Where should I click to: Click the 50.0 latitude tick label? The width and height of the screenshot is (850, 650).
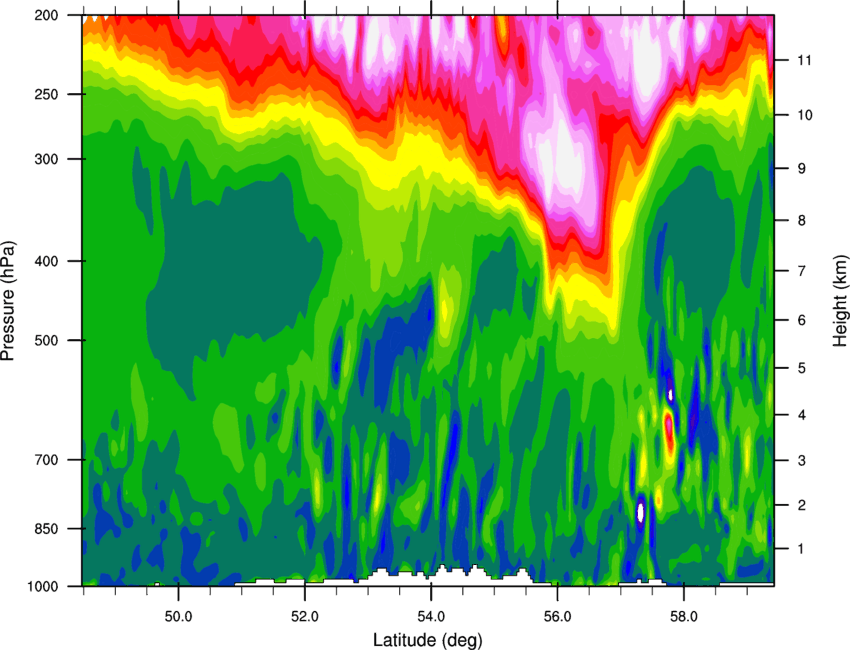[x=178, y=616]
